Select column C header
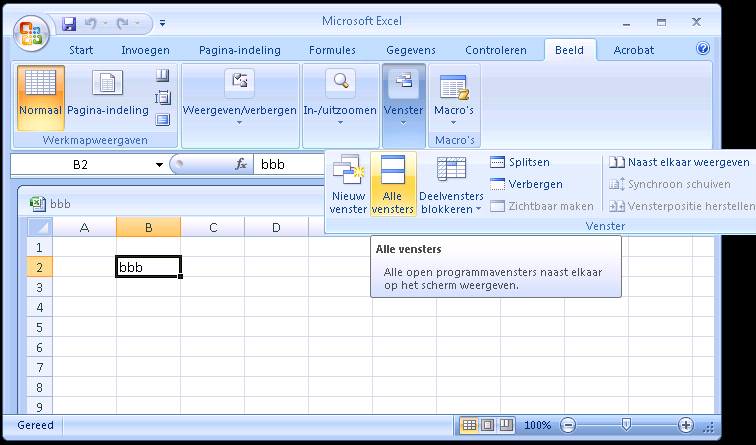The height and width of the screenshot is (445, 756). 213,227
